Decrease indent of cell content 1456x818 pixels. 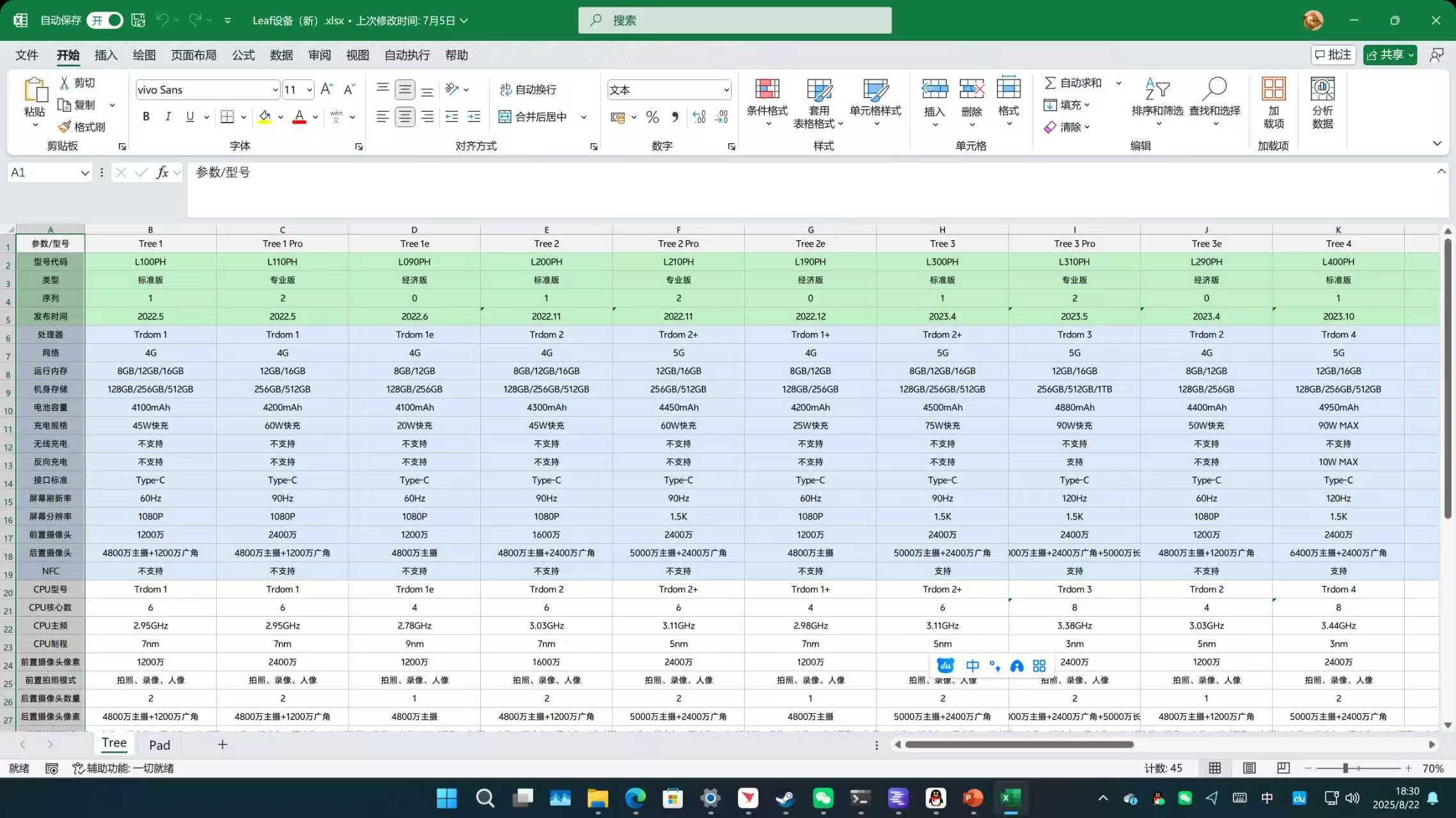coord(451,117)
